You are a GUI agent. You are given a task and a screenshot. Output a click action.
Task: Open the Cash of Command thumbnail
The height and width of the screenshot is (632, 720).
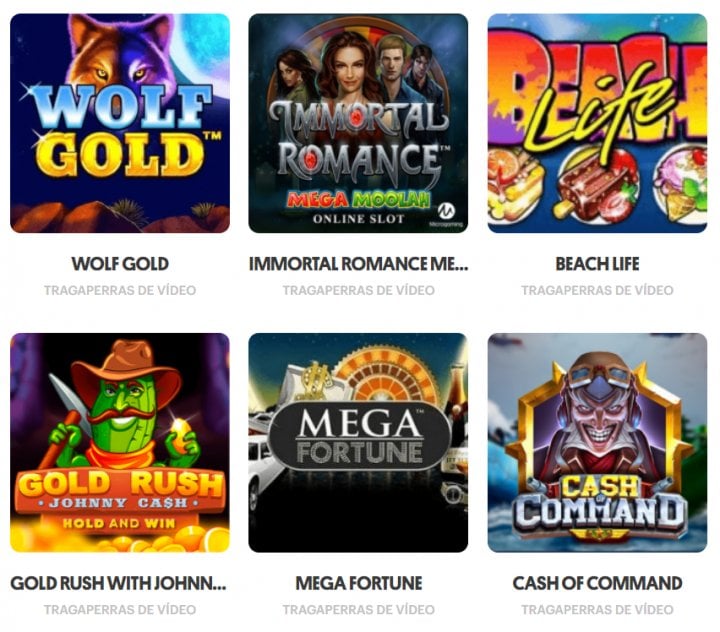pos(597,442)
